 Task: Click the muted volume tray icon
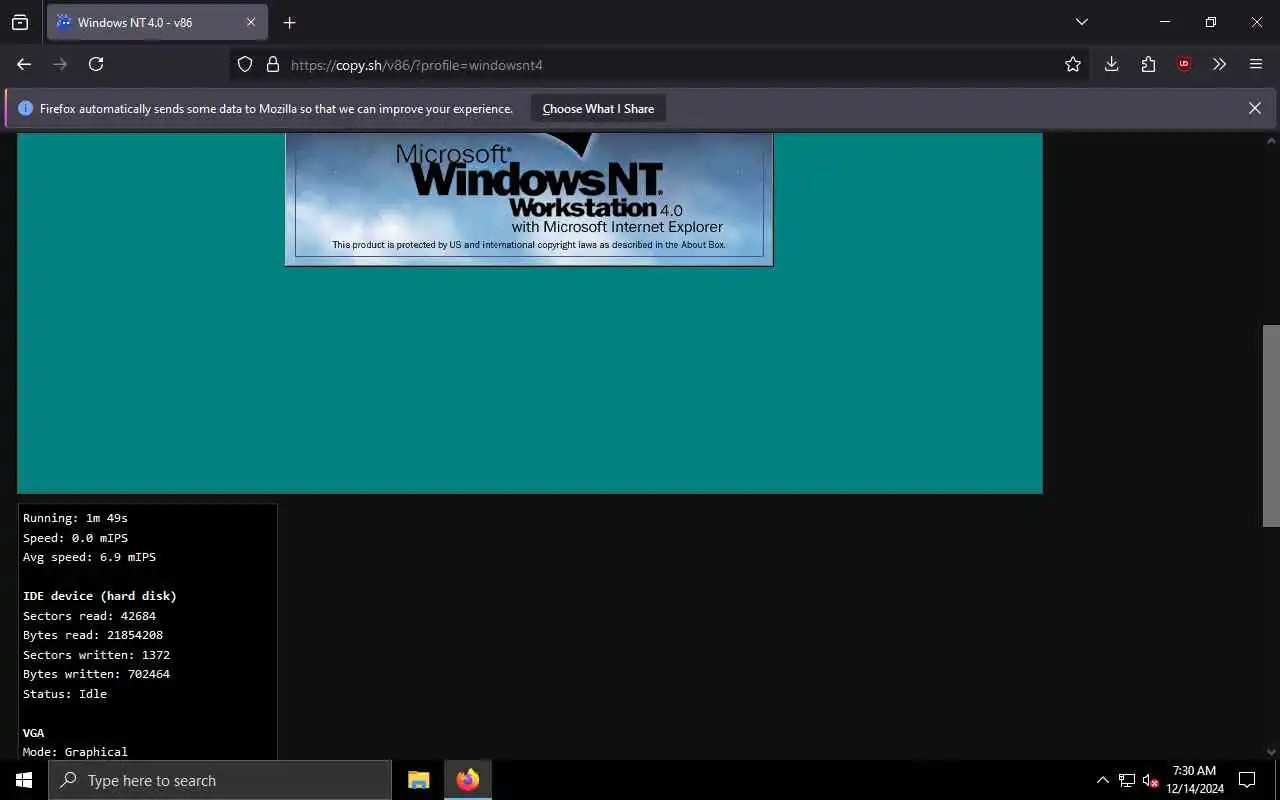1150,780
